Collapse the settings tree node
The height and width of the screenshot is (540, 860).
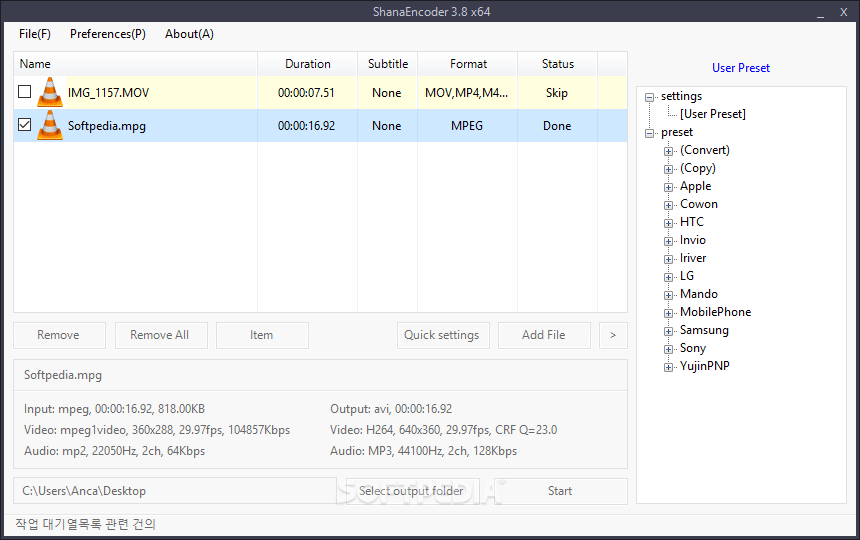coord(649,97)
